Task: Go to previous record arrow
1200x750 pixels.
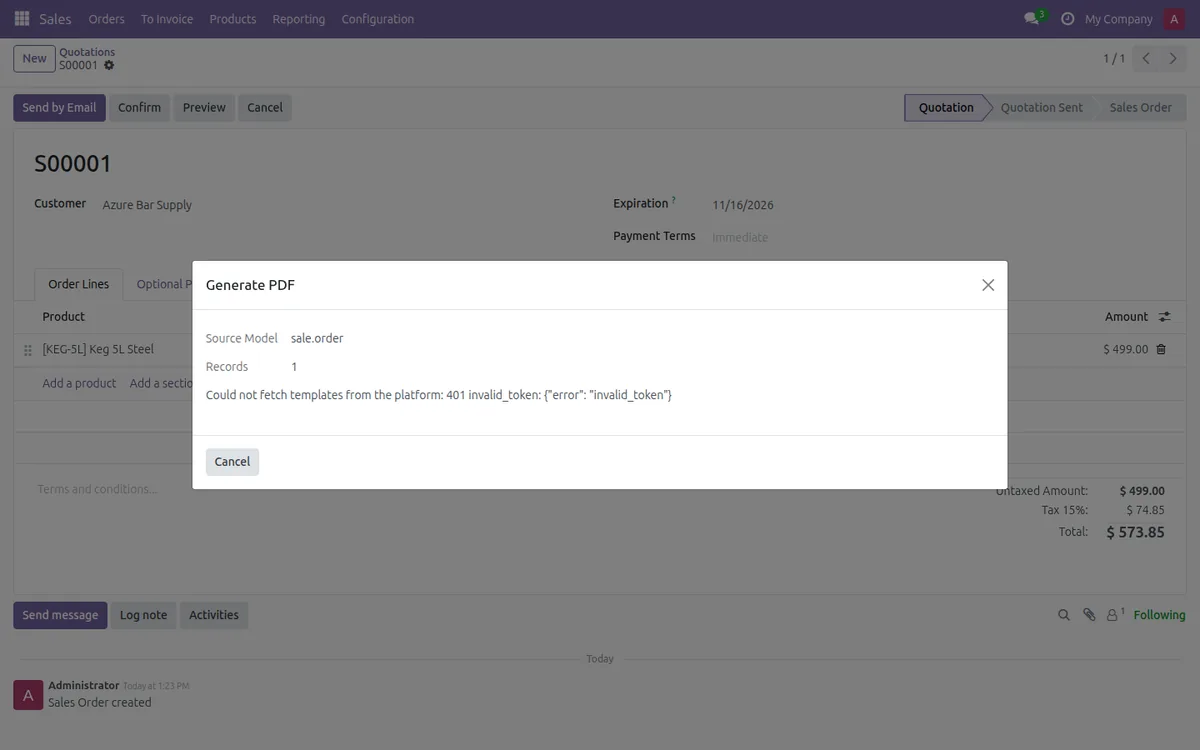Action: point(1146,58)
